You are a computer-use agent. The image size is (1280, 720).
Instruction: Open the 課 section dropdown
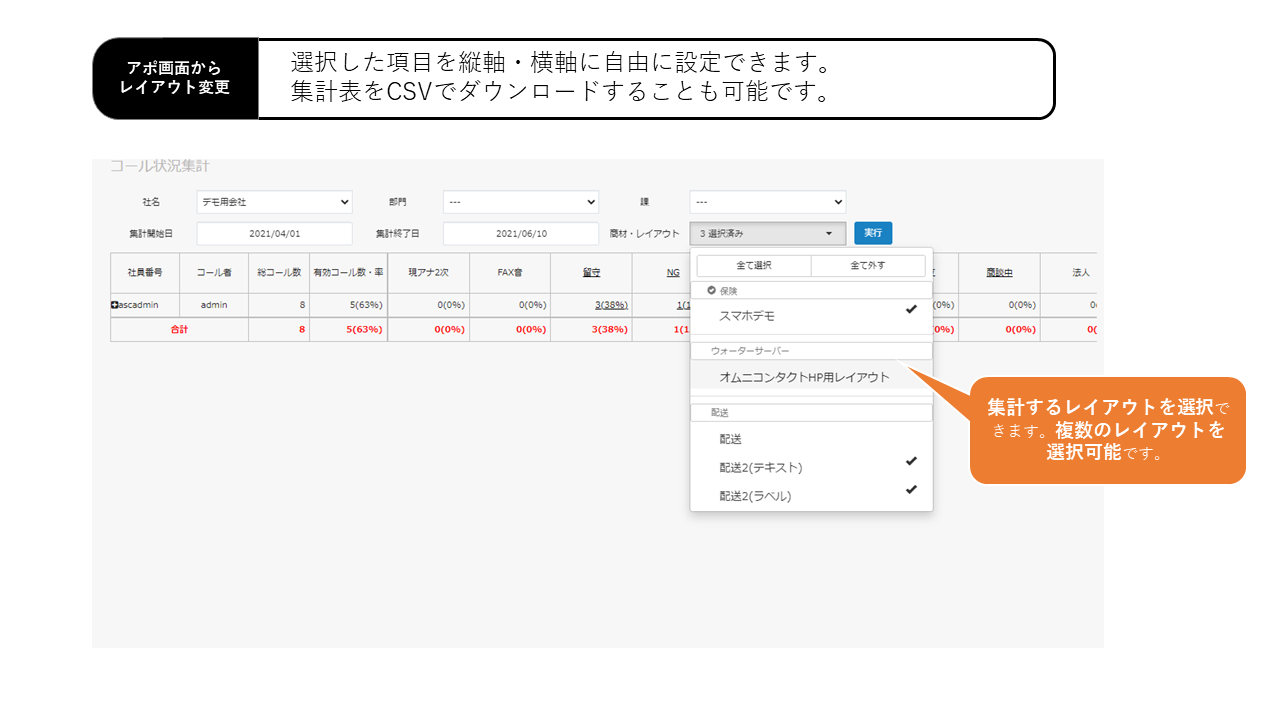tap(767, 202)
